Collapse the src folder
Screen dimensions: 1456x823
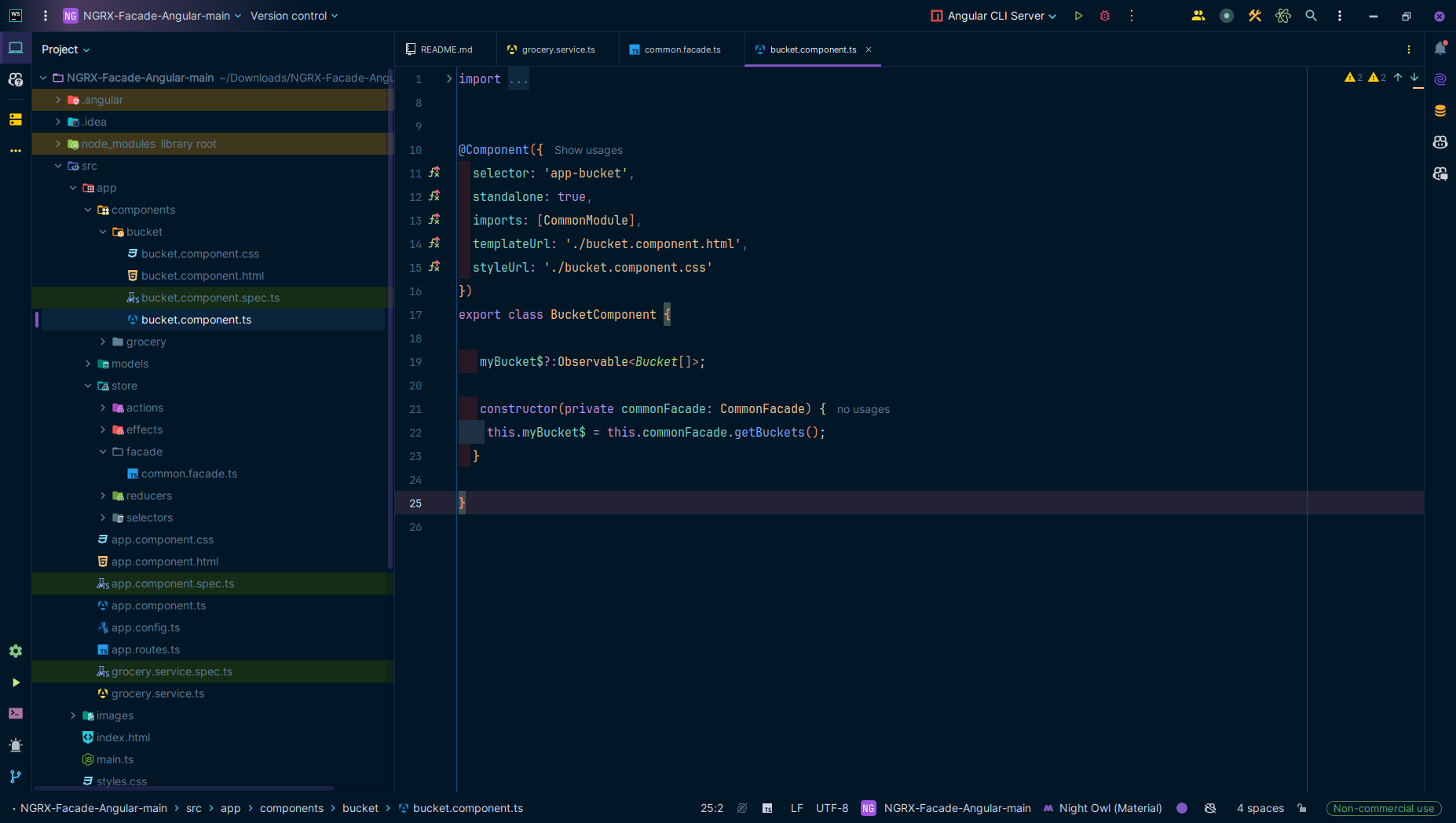[58, 166]
